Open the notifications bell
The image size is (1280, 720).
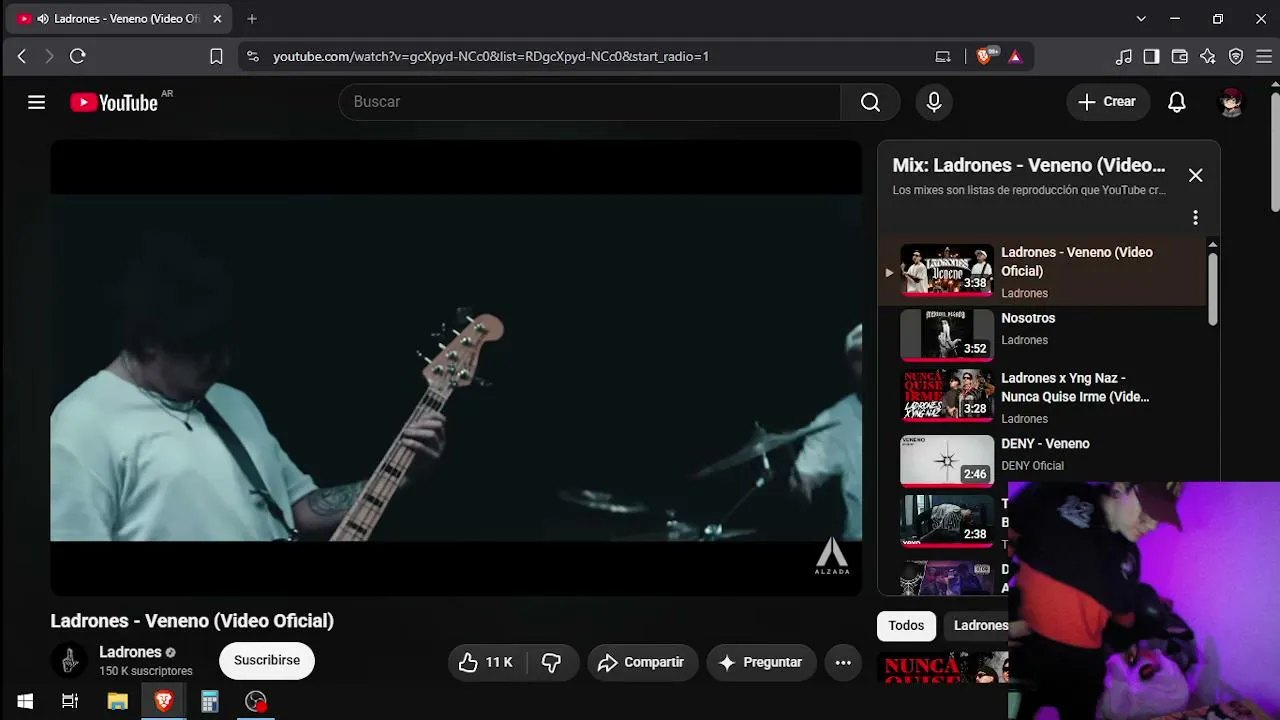coord(1177,102)
